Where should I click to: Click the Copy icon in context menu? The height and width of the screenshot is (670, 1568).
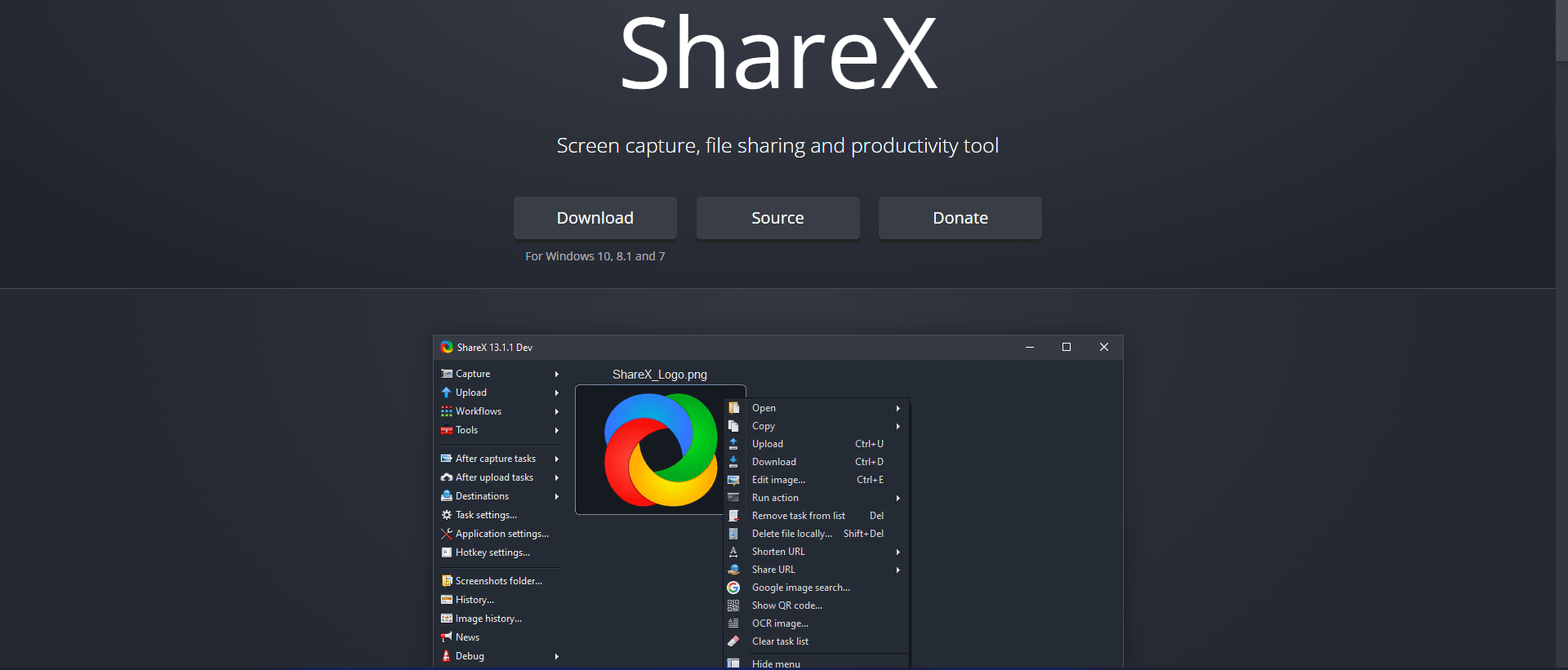[x=733, y=426]
